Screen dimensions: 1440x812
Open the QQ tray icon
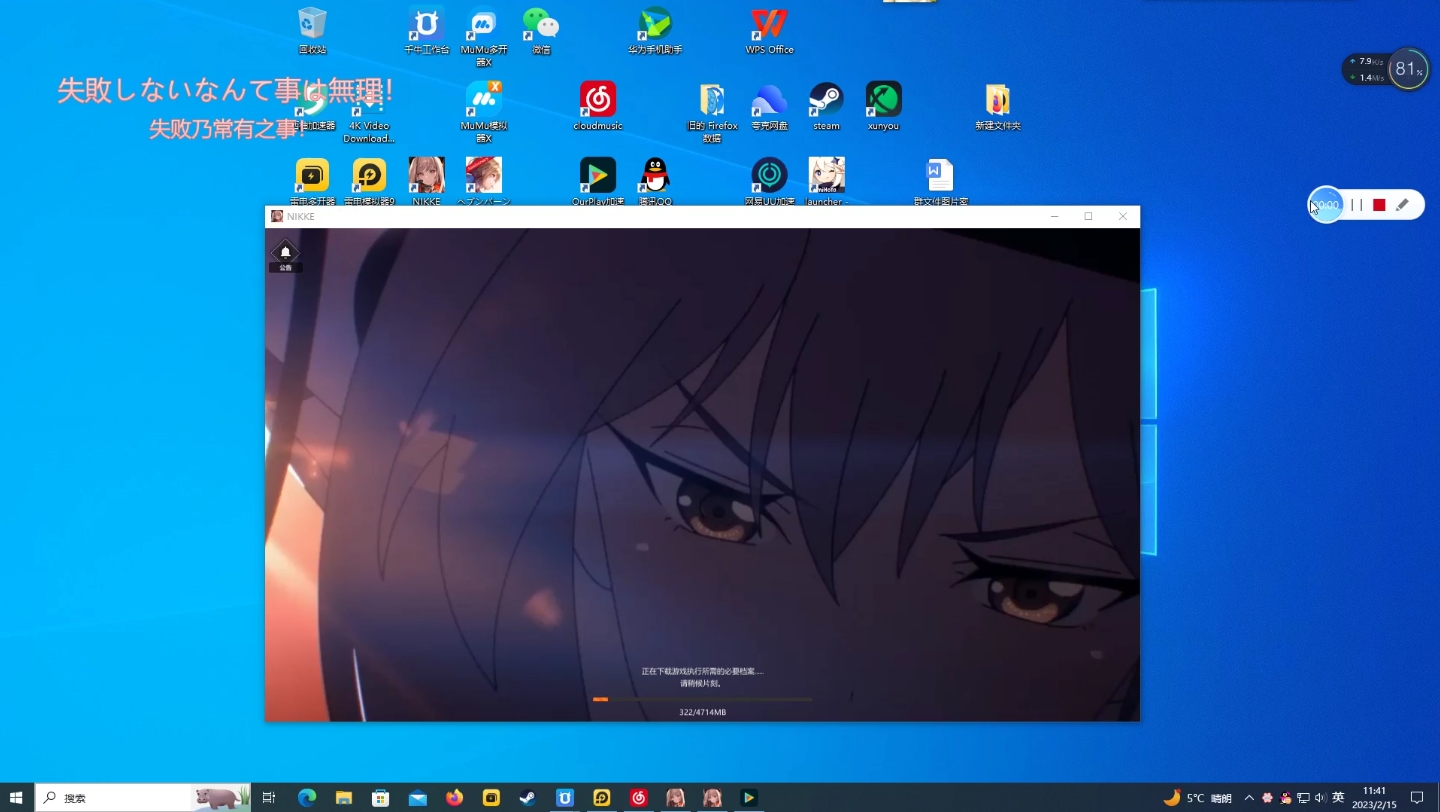point(1285,797)
